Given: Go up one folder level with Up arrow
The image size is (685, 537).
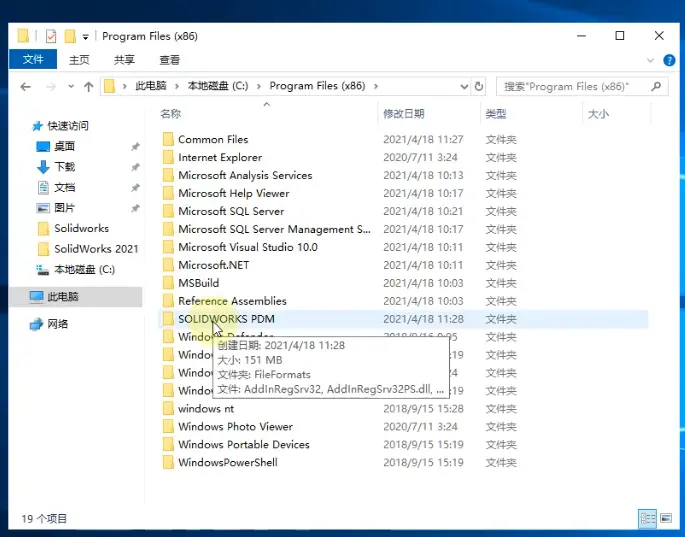Looking at the screenshot, I should coord(89,87).
